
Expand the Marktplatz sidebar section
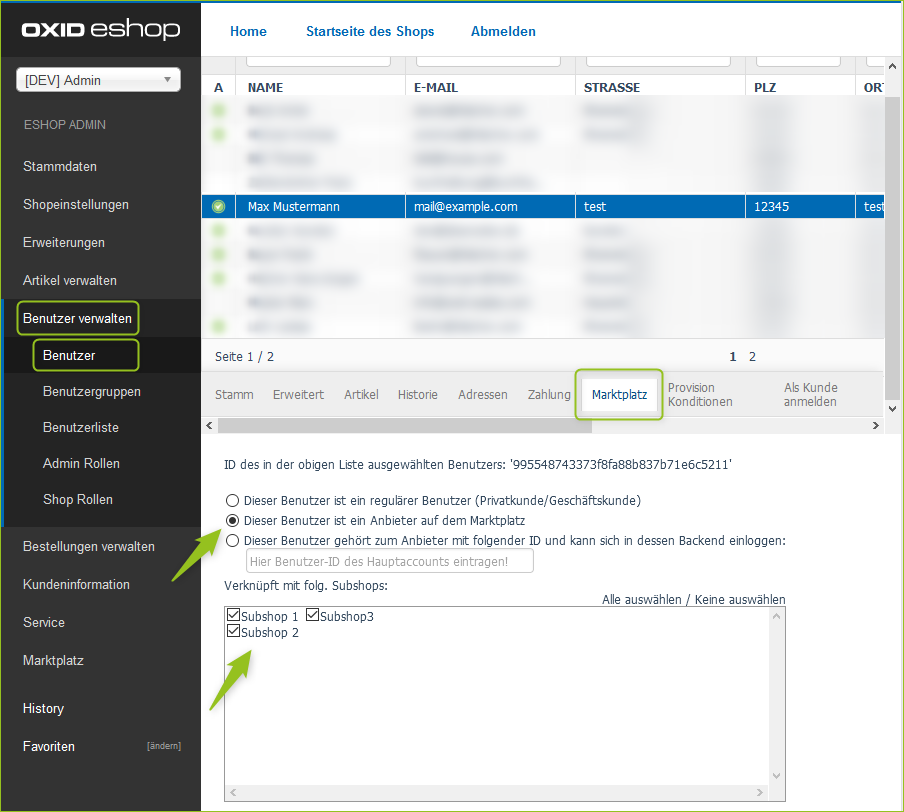[53, 661]
